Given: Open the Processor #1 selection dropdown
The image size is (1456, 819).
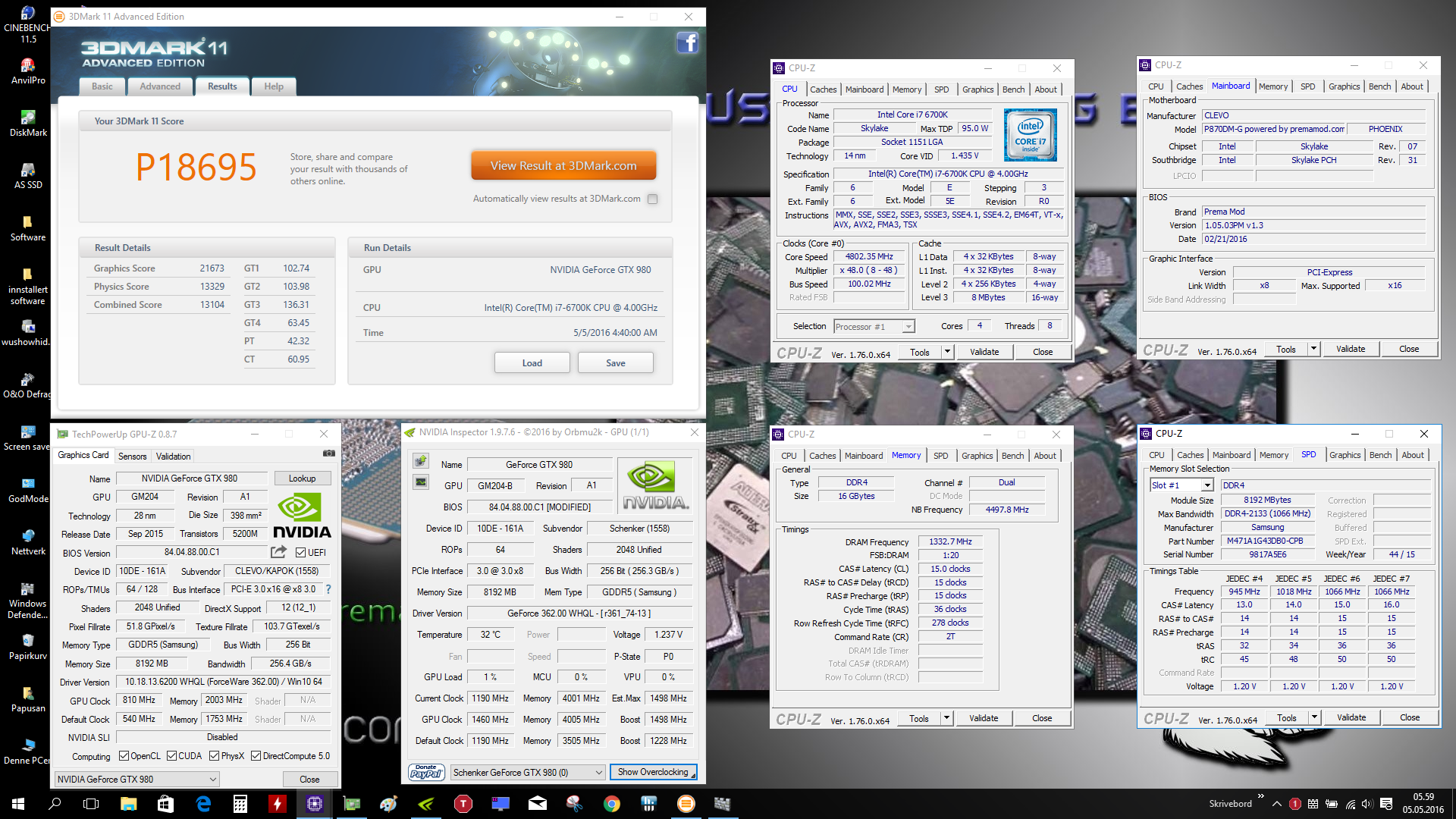Looking at the screenshot, I should tap(874, 326).
